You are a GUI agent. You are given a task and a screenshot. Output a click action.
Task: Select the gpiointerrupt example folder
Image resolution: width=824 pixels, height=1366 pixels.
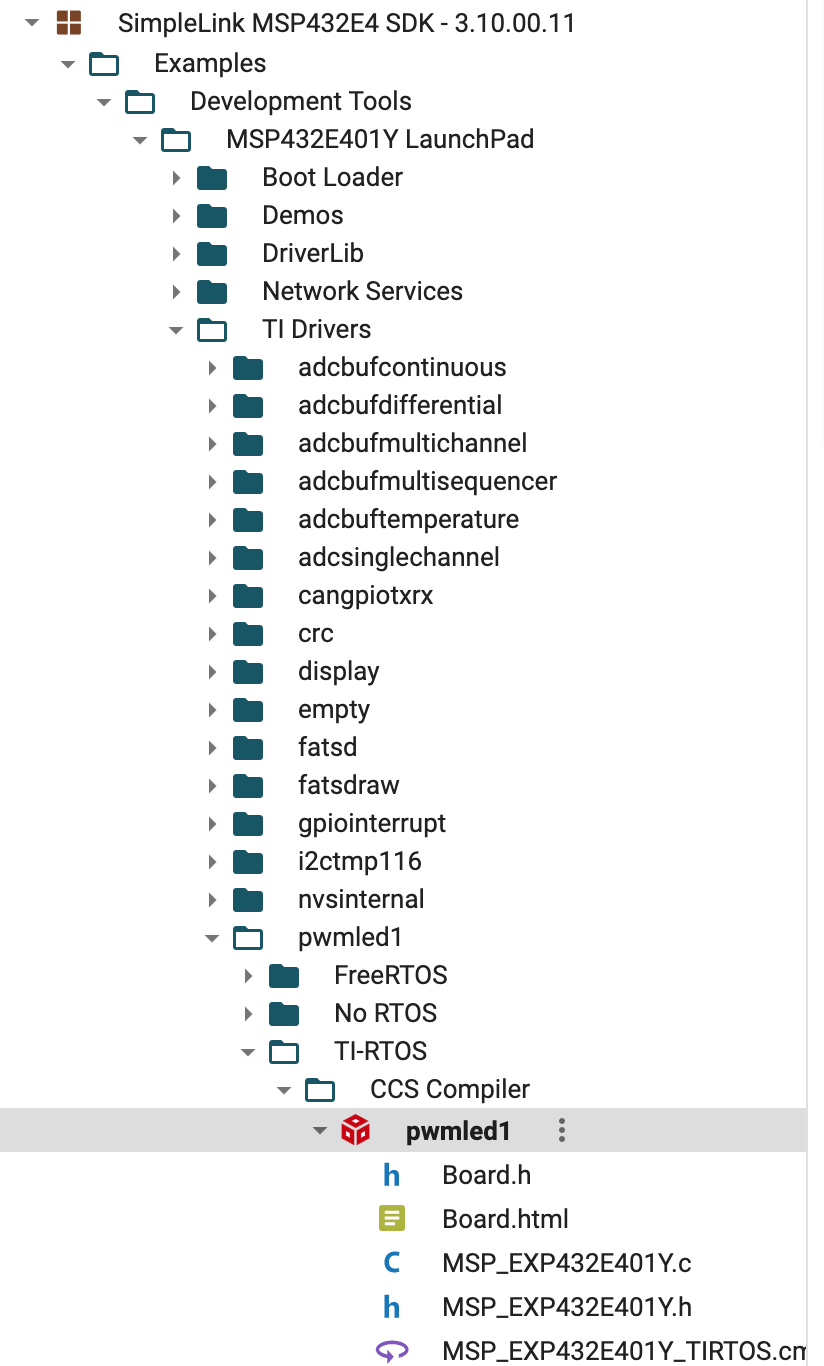(x=372, y=823)
